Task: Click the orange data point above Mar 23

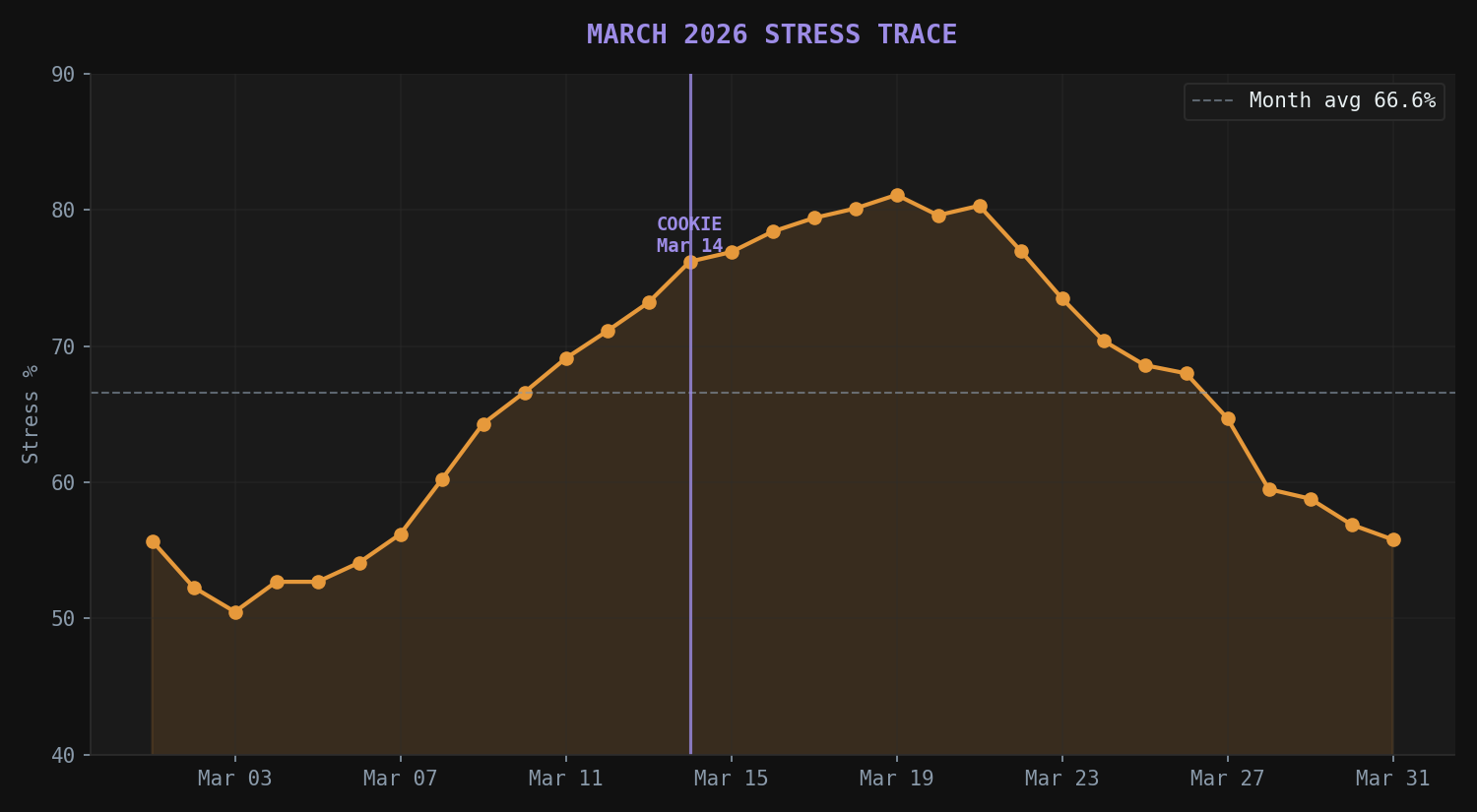Action: (1062, 299)
